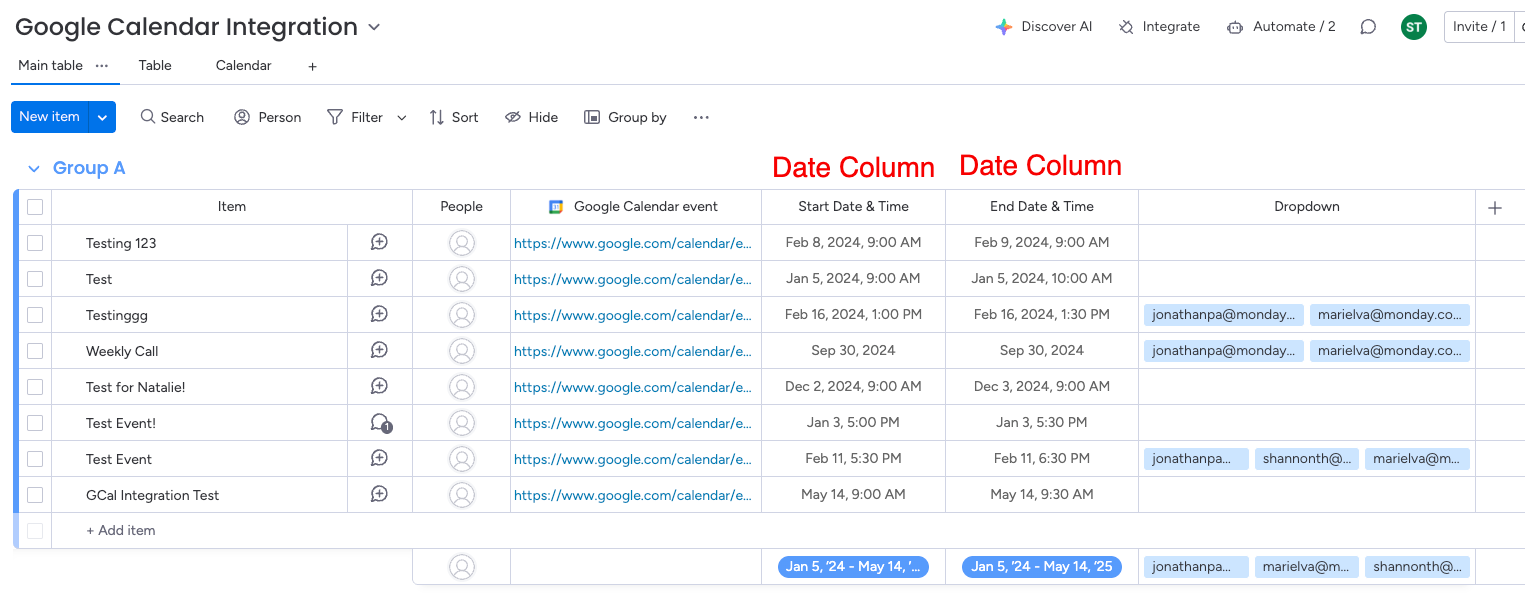Toggle the select-all header checkbox
1525x607 pixels.
[35, 207]
